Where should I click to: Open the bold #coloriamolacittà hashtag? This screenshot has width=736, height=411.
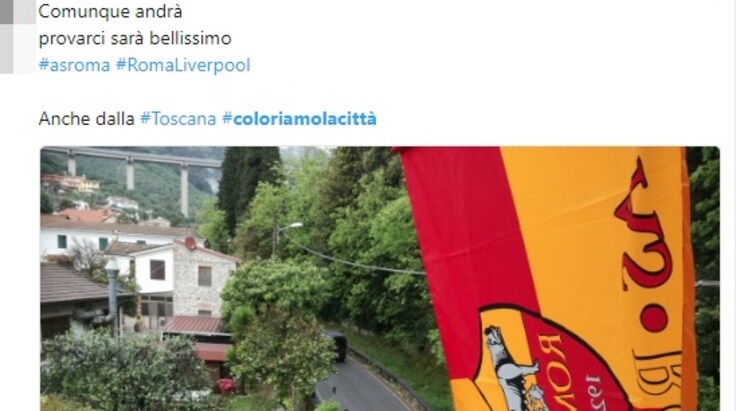(299, 119)
